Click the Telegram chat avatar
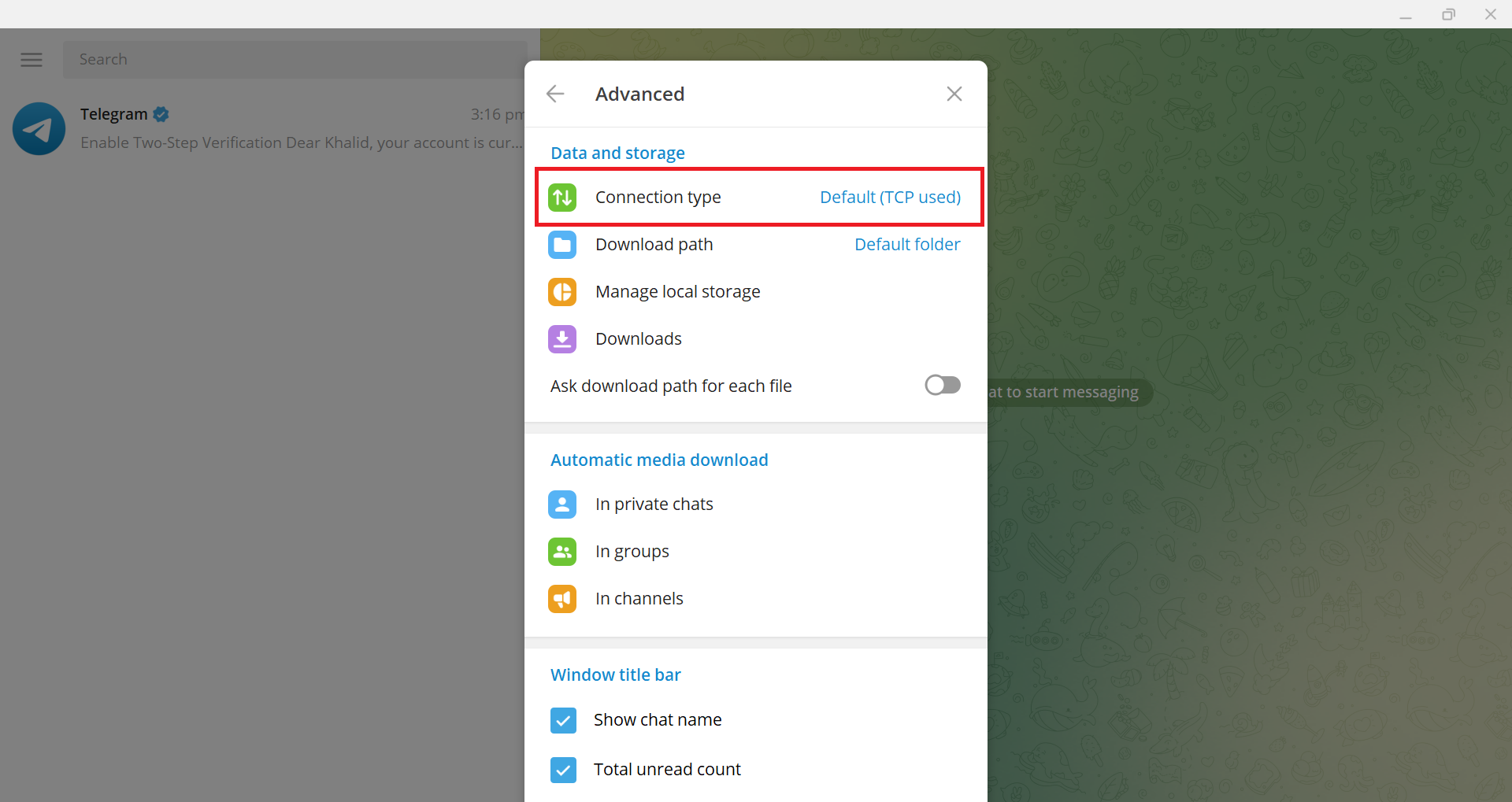The image size is (1512, 802). click(38, 128)
